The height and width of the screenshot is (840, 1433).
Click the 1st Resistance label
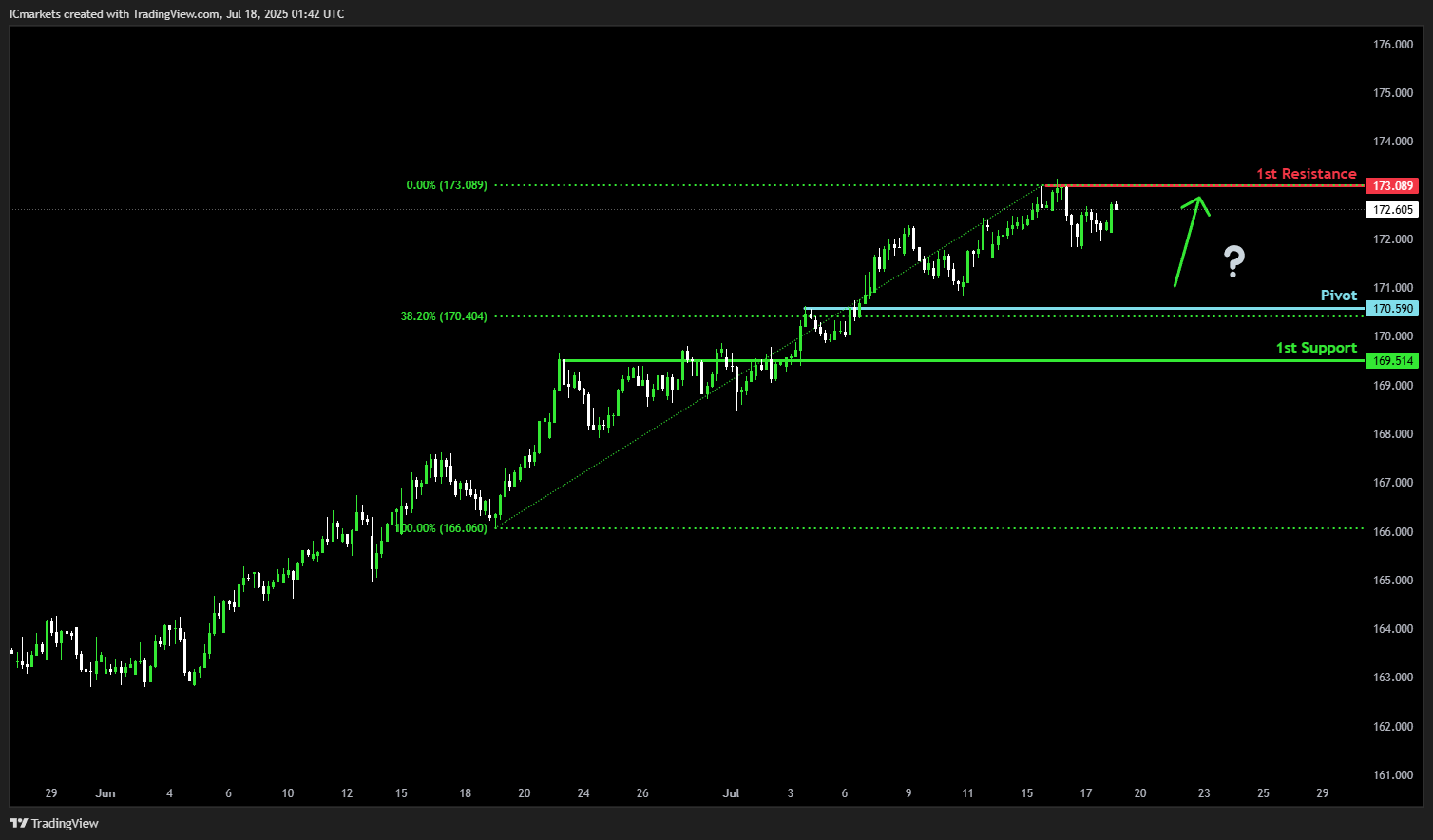(x=1306, y=174)
